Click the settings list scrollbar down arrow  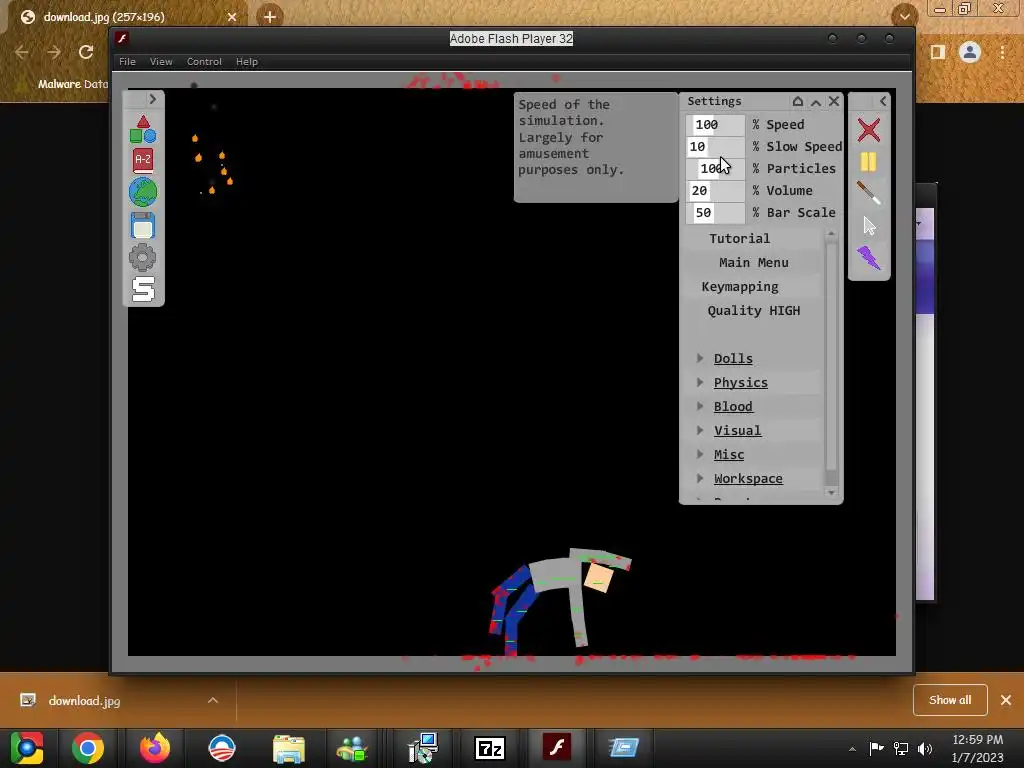[x=831, y=492]
